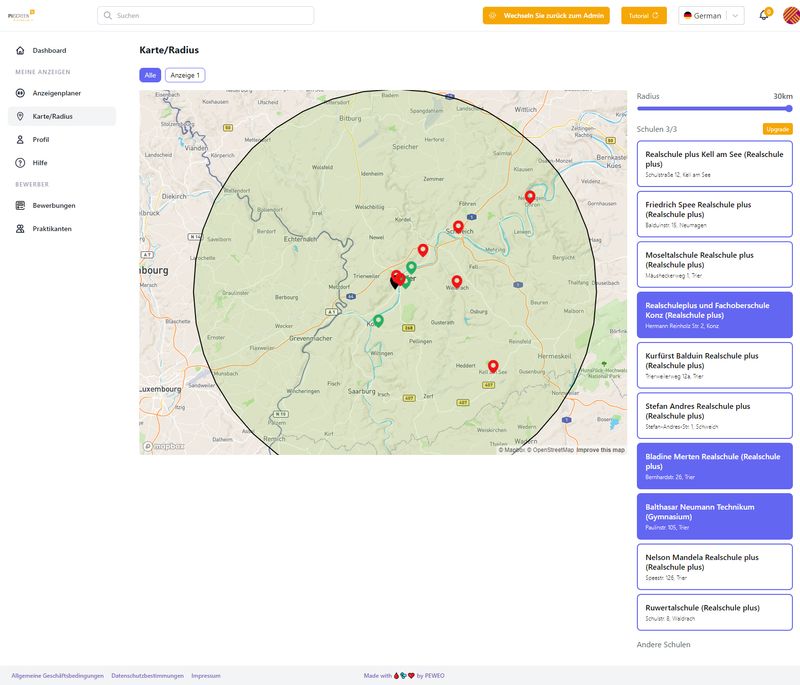Image resolution: width=800 pixels, height=685 pixels.
Task: Toggle the Ruwertalschule card
Action: click(x=714, y=613)
